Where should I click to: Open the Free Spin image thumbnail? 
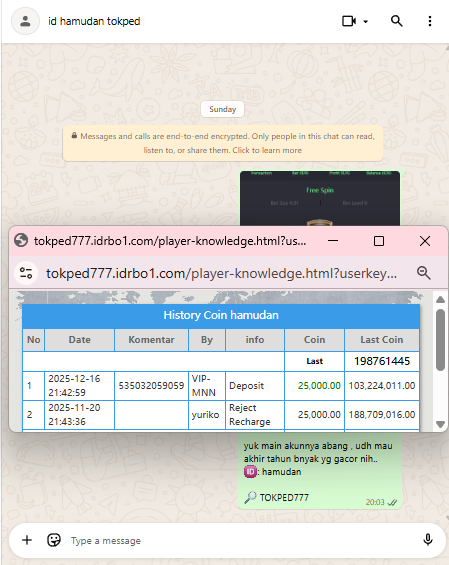pos(320,198)
